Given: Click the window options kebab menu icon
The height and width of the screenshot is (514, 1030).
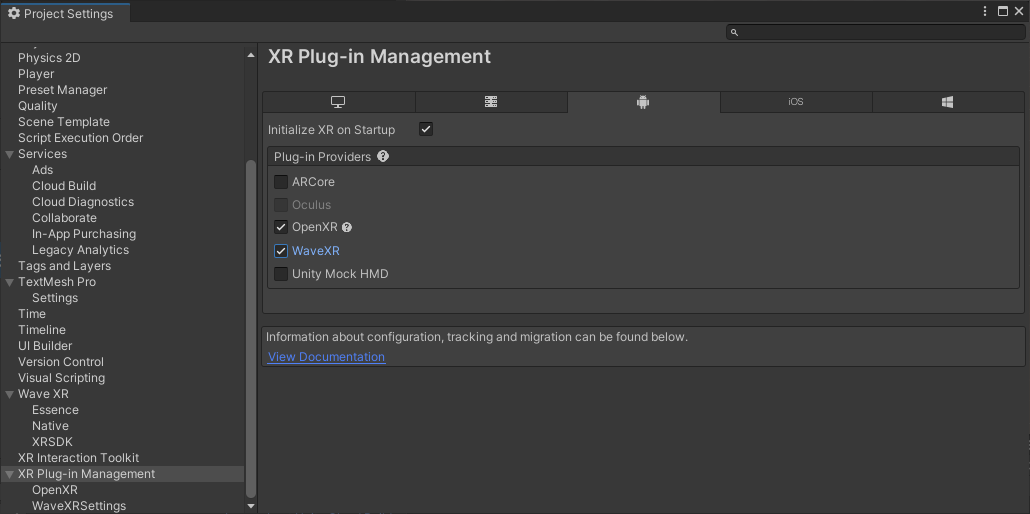Looking at the screenshot, I should tap(985, 11).
